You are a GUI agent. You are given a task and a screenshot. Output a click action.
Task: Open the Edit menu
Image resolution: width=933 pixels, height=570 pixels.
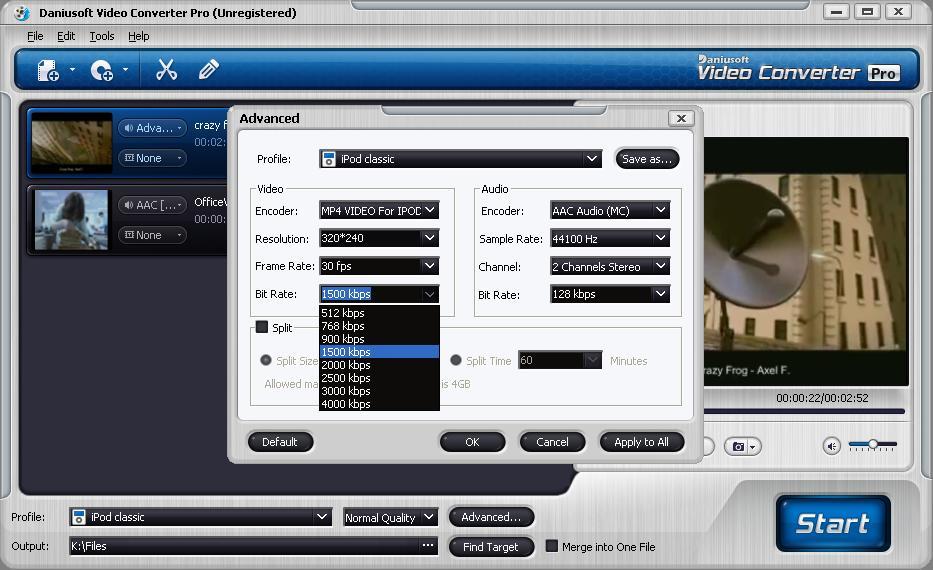click(66, 36)
